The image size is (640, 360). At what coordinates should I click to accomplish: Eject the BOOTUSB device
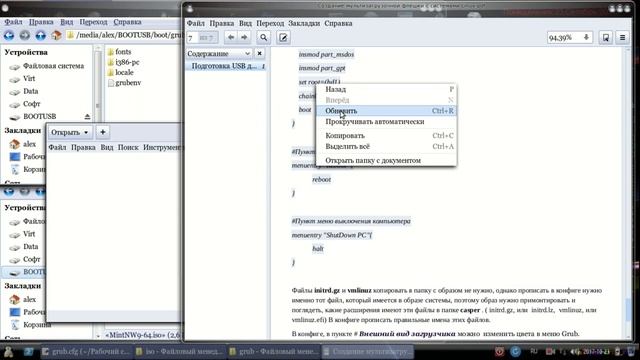click(87, 117)
